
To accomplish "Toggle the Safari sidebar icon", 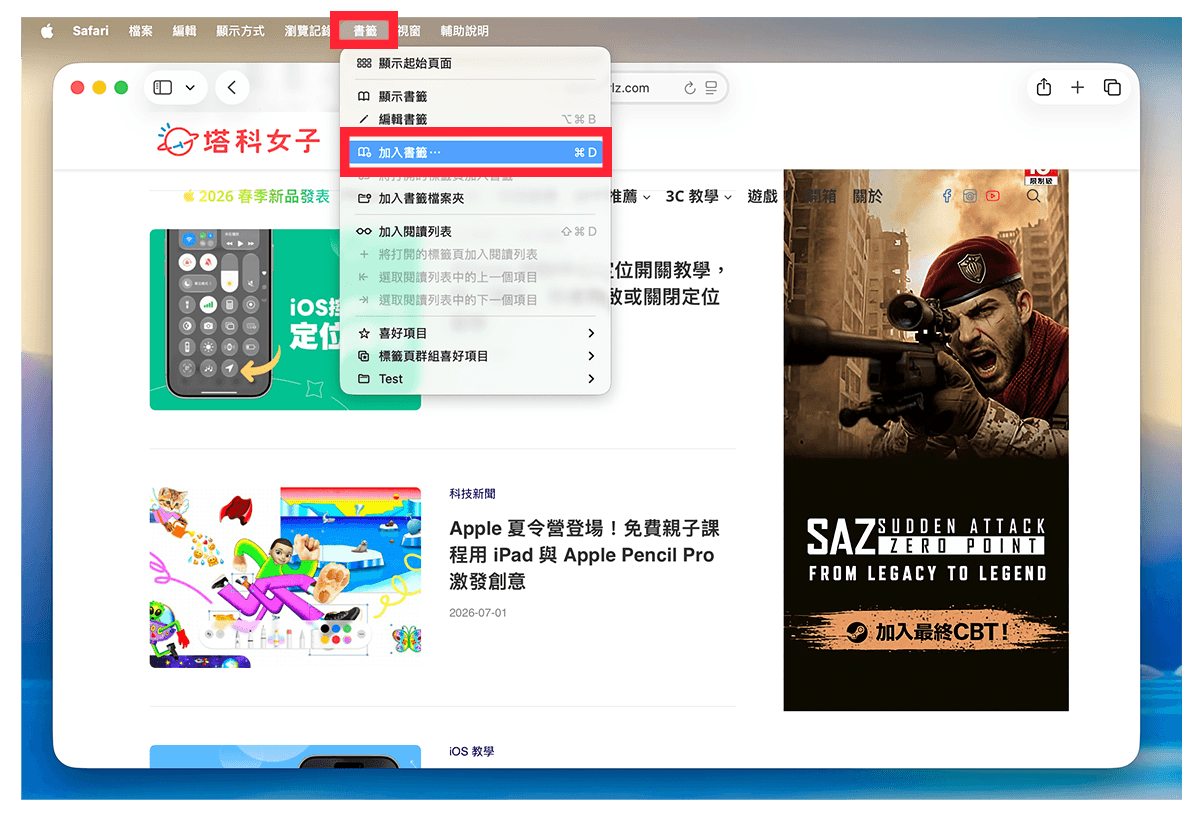I will point(163,88).
